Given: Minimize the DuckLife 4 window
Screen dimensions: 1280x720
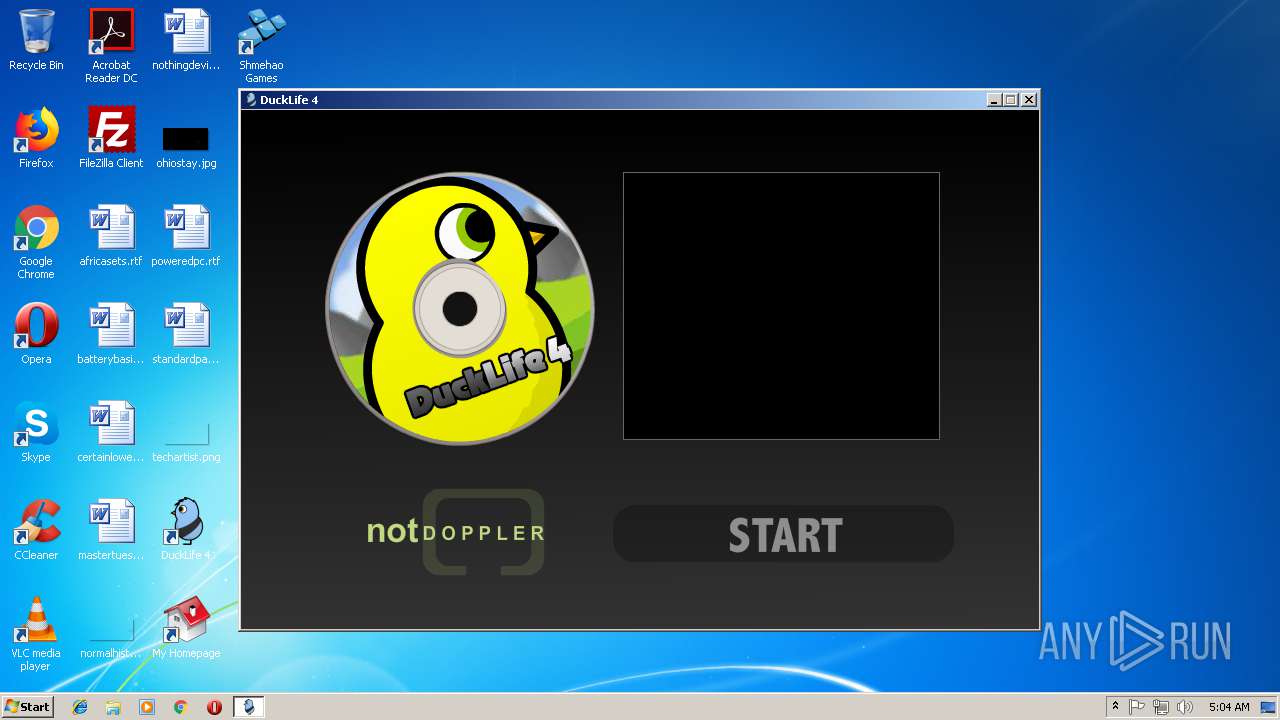Looking at the screenshot, I should coord(994,100).
